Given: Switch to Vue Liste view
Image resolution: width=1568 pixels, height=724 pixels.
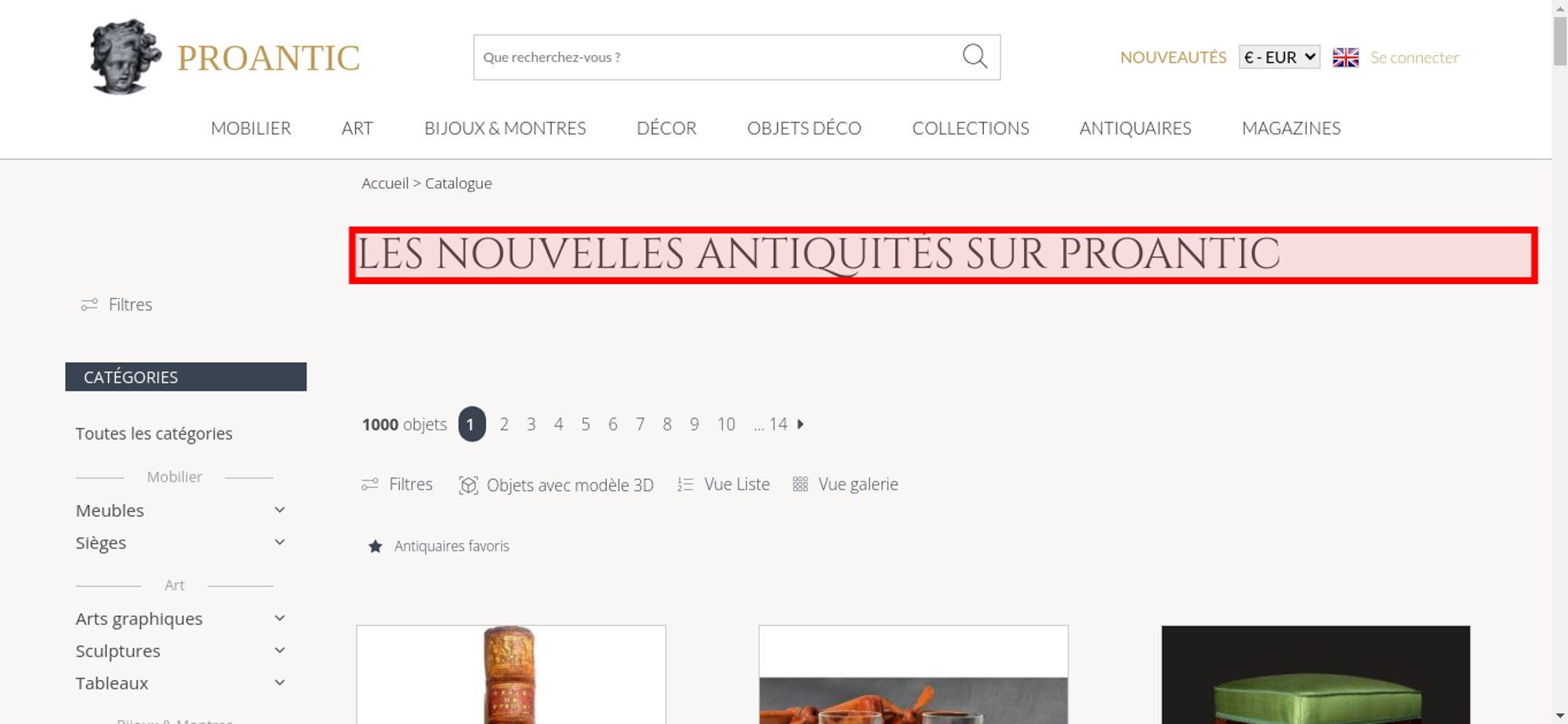Looking at the screenshot, I should tap(724, 485).
